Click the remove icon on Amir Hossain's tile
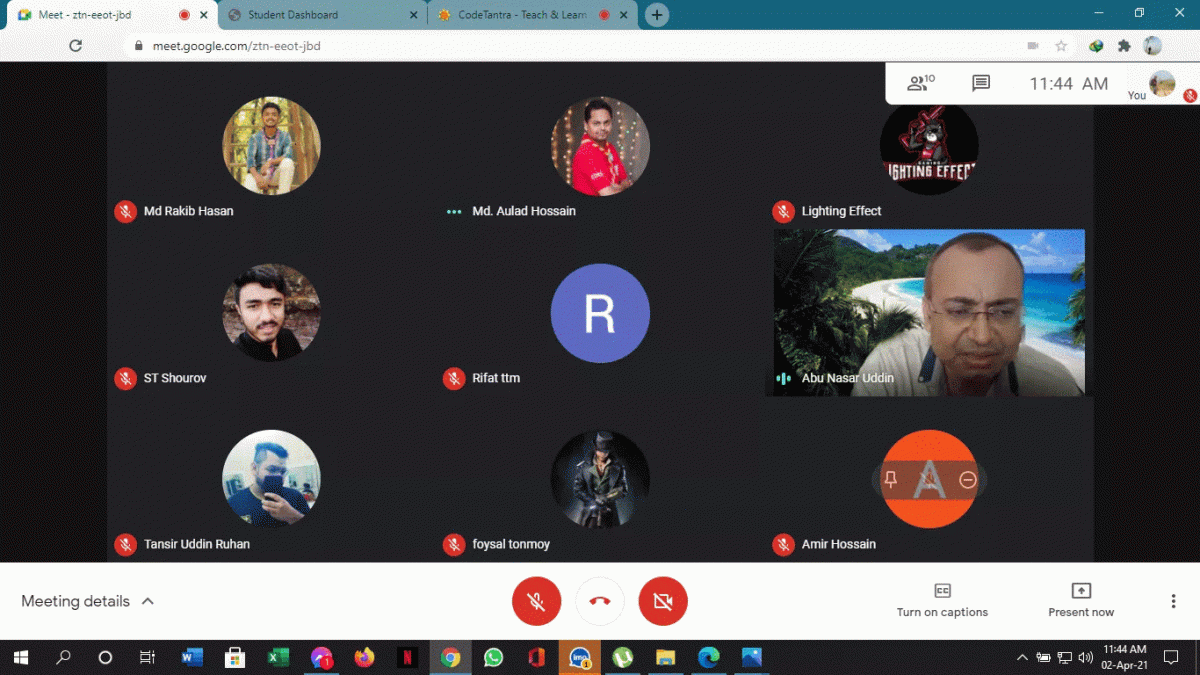Image resolution: width=1200 pixels, height=675 pixels. (x=966, y=480)
